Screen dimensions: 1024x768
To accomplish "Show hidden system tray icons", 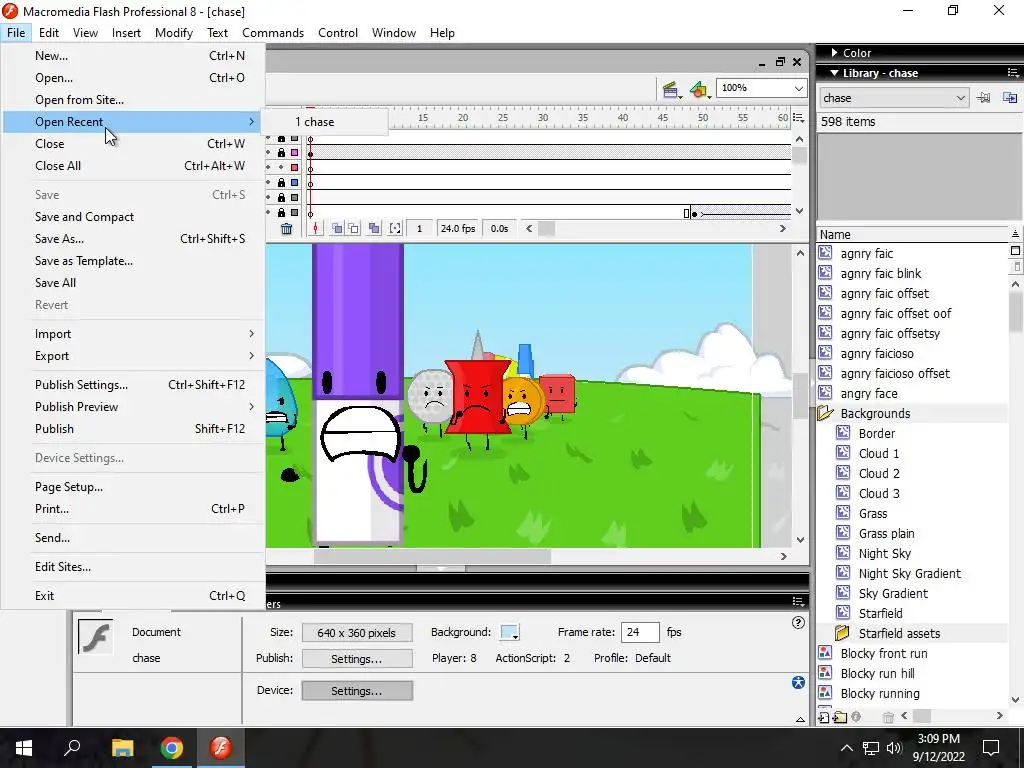I will (x=846, y=748).
